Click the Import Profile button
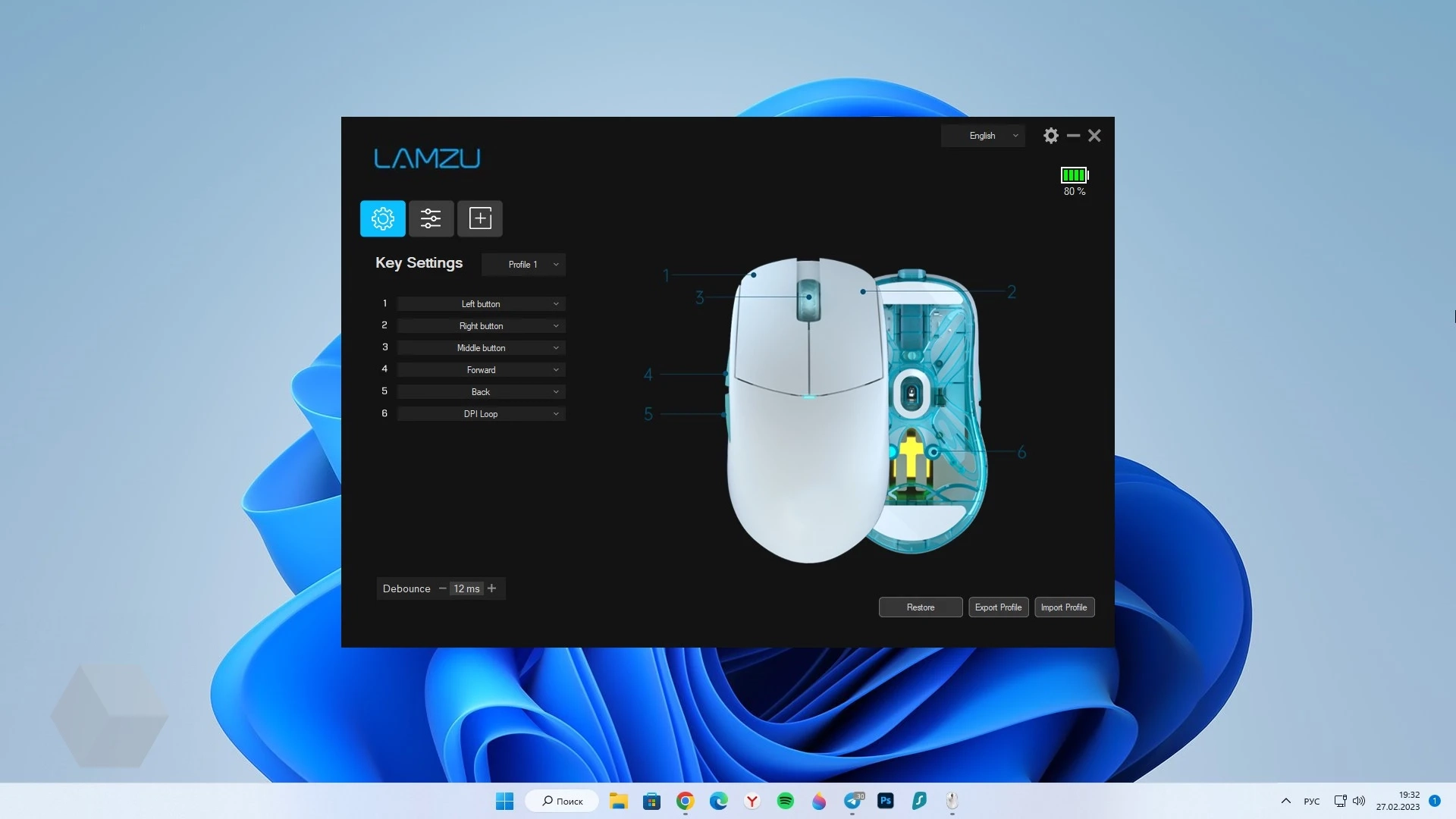Image resolution: width=1456 pixels, height=819 pixels. coord(1064,607)
